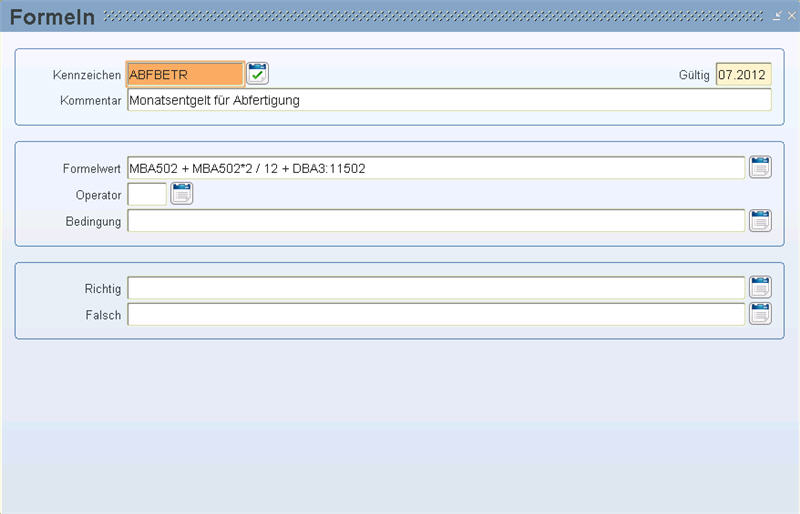800x514 pixels.
Task: Click the Gültig date field 07.2012
Action: pyautogui.click(x=743, y=75)
